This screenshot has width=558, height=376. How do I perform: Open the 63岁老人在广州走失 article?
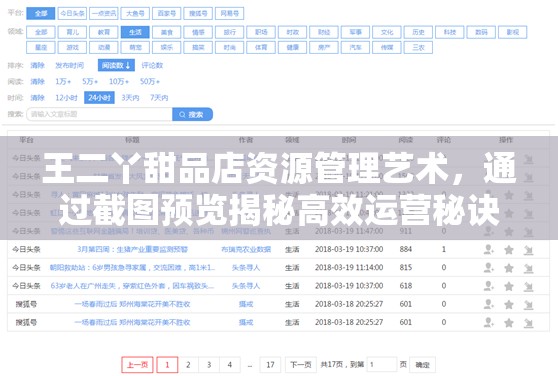(132, 286)
